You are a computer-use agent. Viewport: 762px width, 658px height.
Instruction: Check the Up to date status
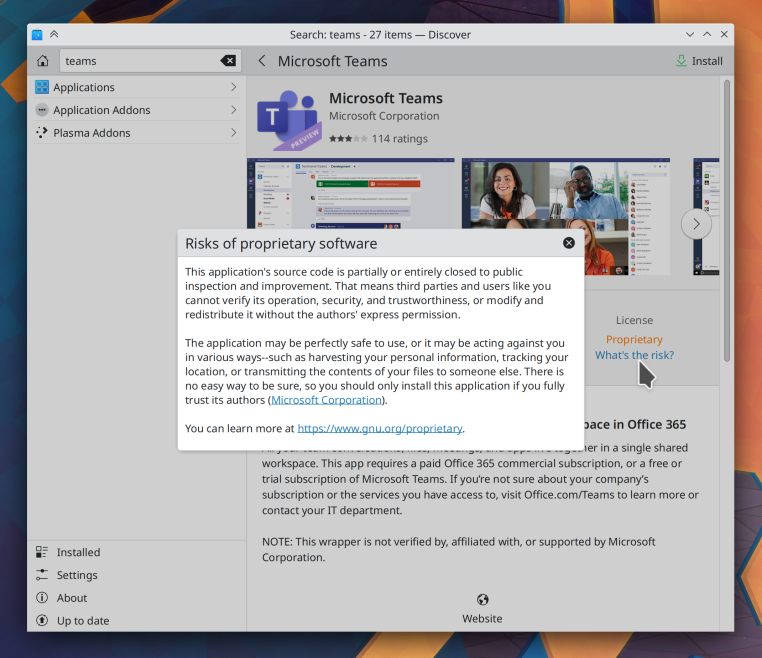pos(82,621)
